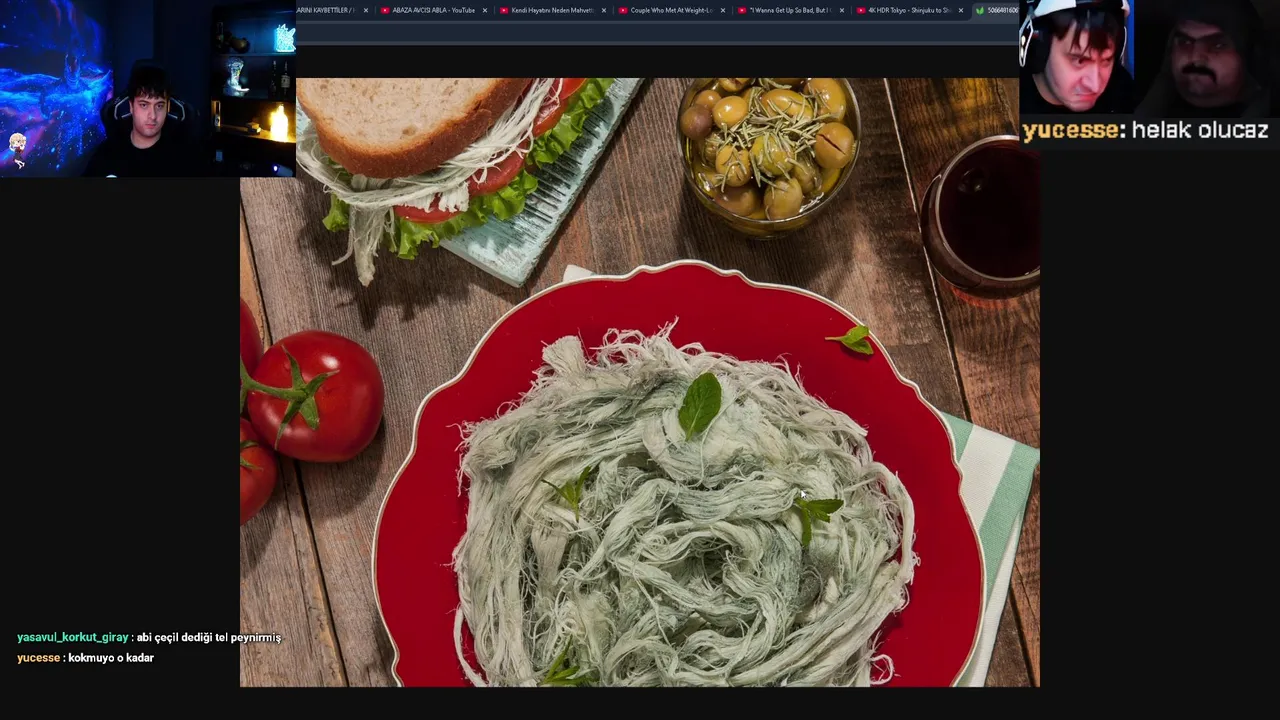Image resolution: width=1280 pixels, height=720 pixels.
Task: Click chat message 'kokmuyo o kadar'
Action: (111, 658)
